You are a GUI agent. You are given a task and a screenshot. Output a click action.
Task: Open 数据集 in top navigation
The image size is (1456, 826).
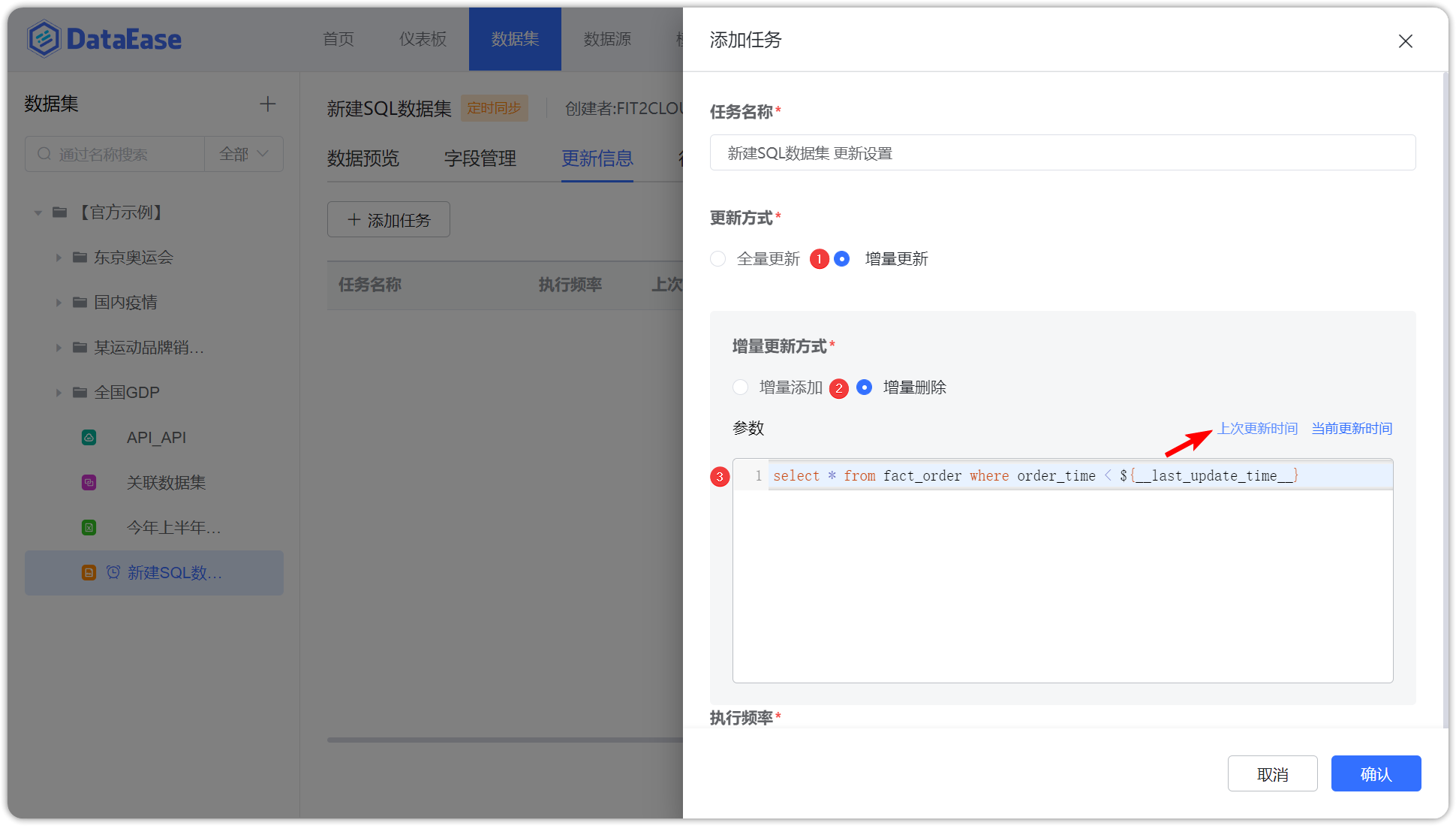tap(515, 39)
